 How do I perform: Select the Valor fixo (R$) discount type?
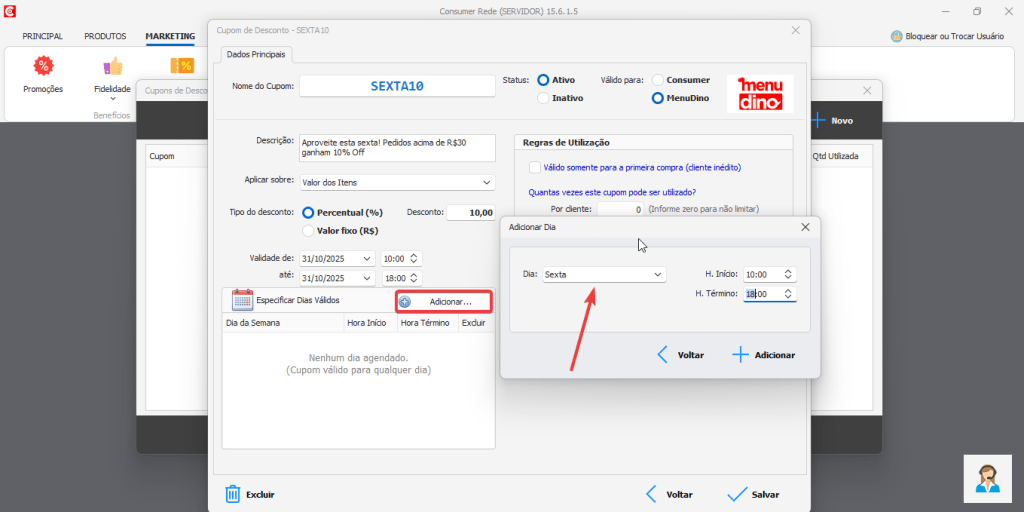pos(308,231)
